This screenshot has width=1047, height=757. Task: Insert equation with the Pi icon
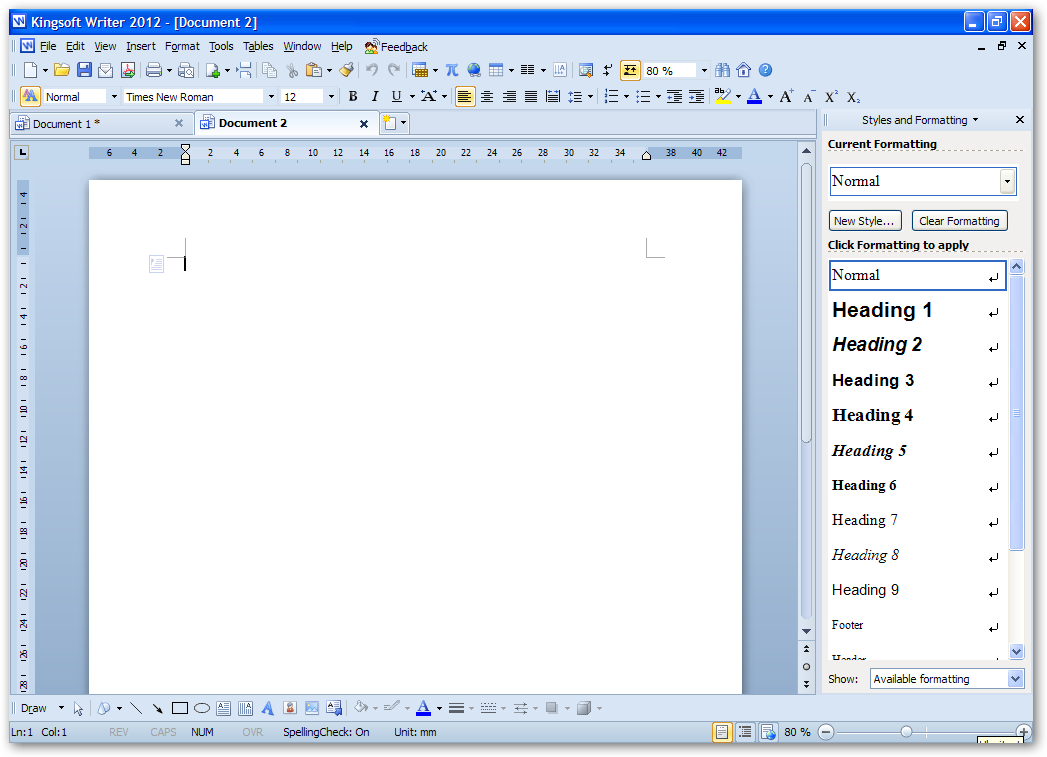pos(452,70)
